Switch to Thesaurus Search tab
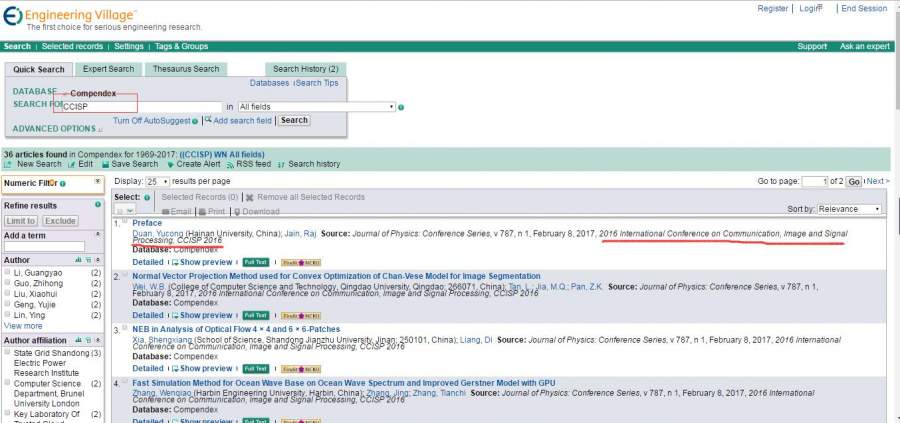 [x=186, y=69]
